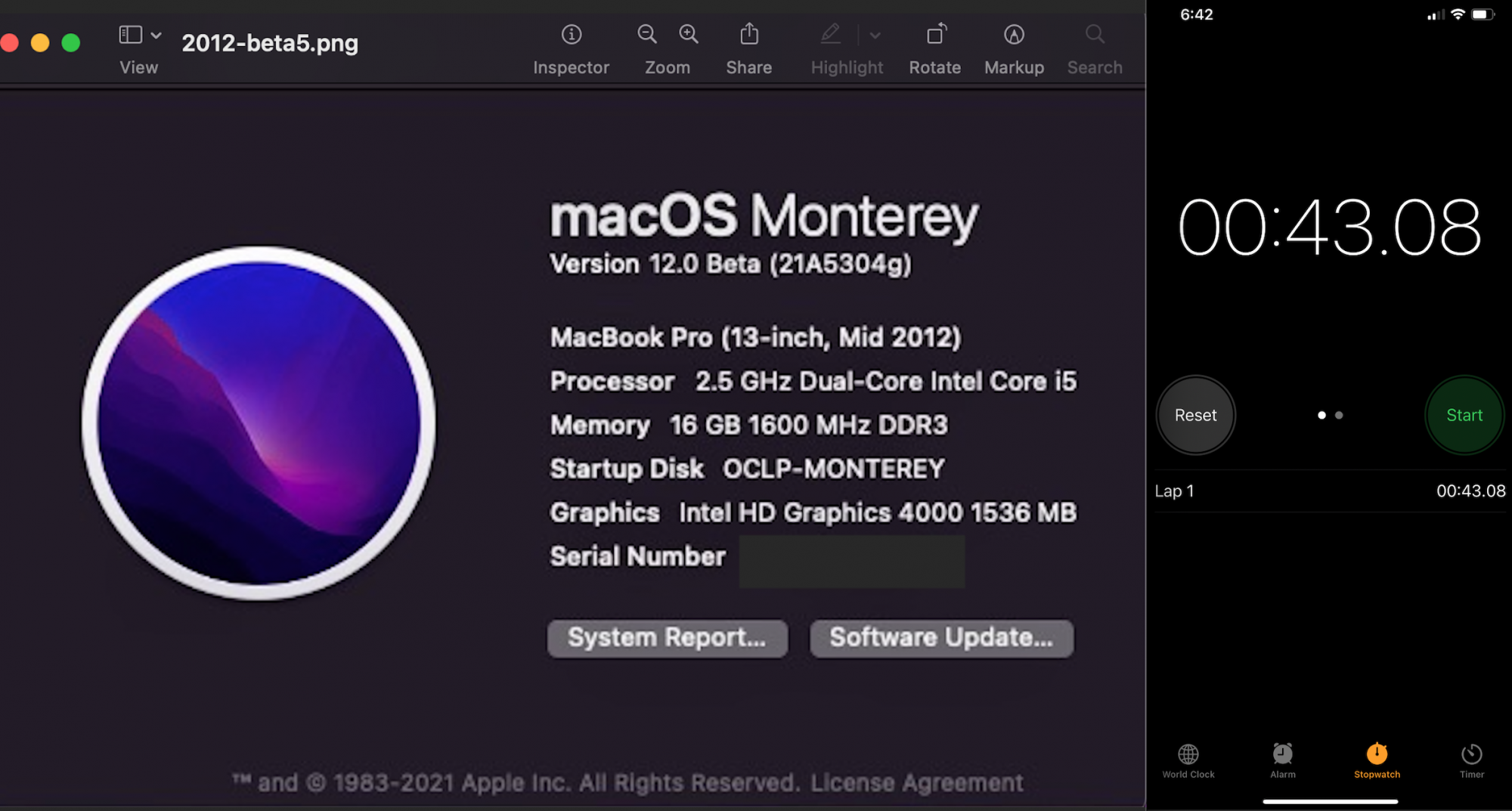The height and width of the screenshot is (811, 1512).
Task: Click the Memory 16 GB 1600 MHz line
Action: (748, 425)
